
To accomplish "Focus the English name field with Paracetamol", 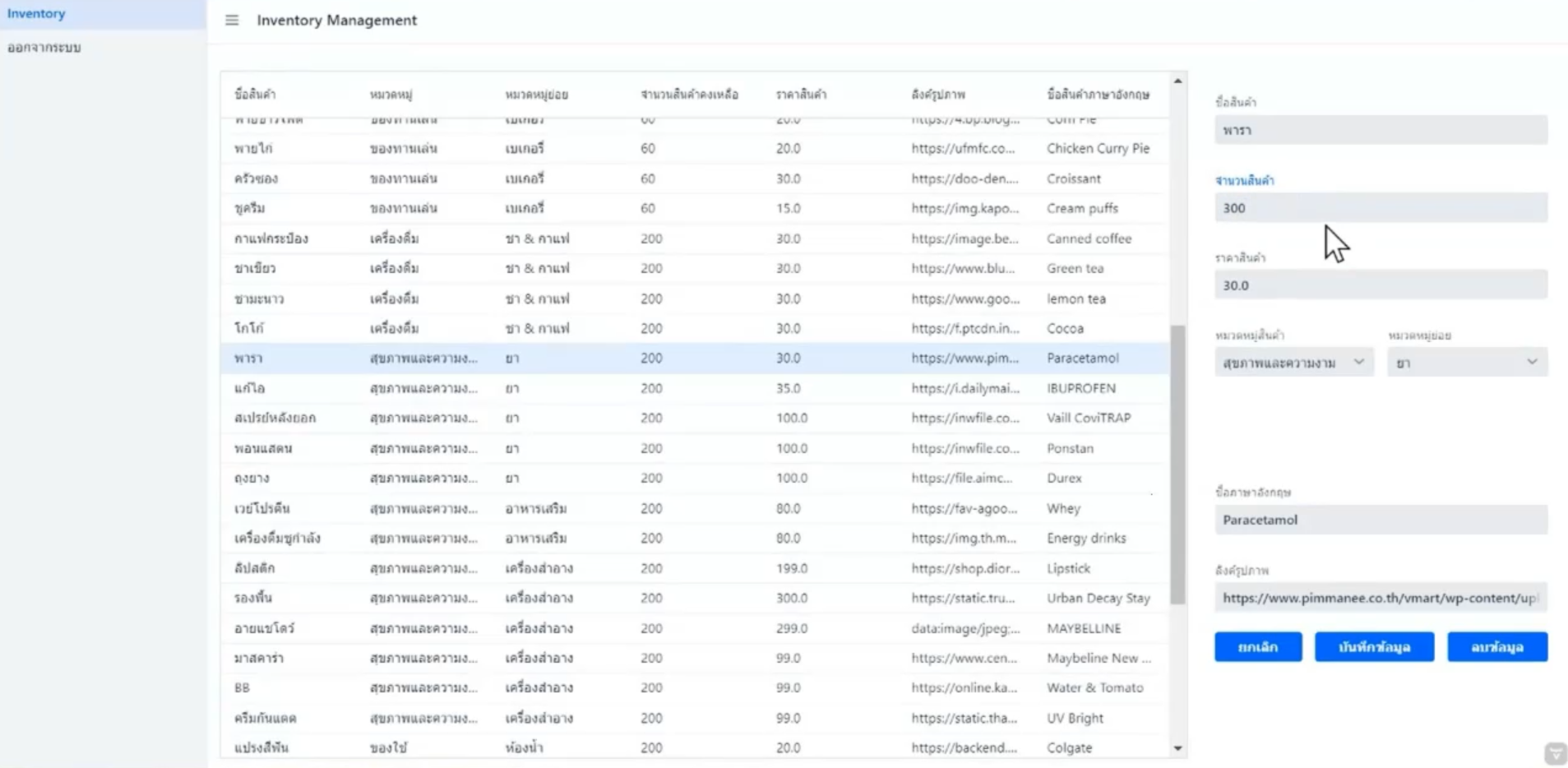I will click(x=1380, y=520).
